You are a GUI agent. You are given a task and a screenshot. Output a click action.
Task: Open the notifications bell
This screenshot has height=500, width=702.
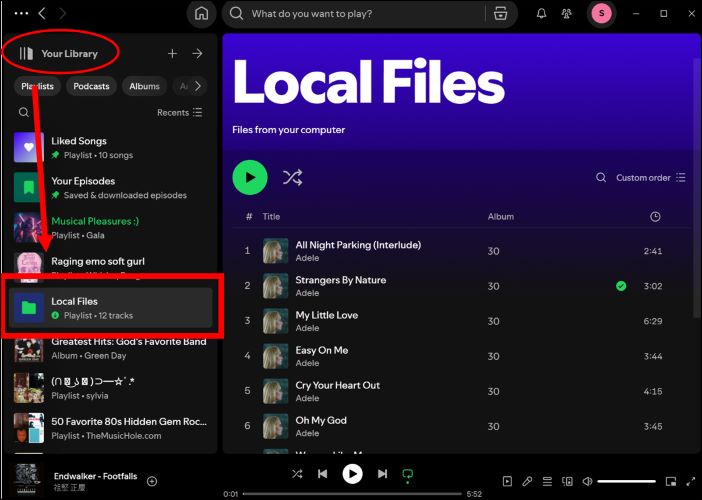point(542,14)
